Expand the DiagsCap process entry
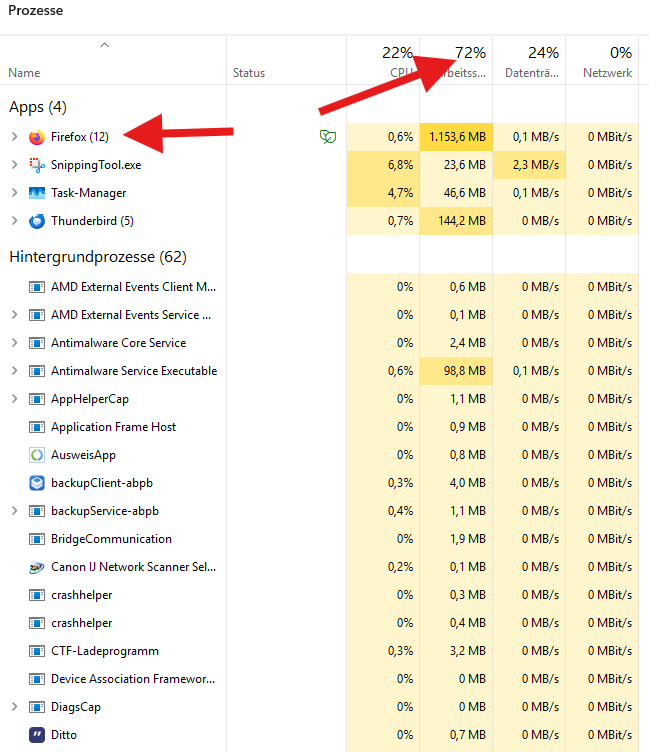The width and height of the screenshot is (649, 752). click(14, 706)
